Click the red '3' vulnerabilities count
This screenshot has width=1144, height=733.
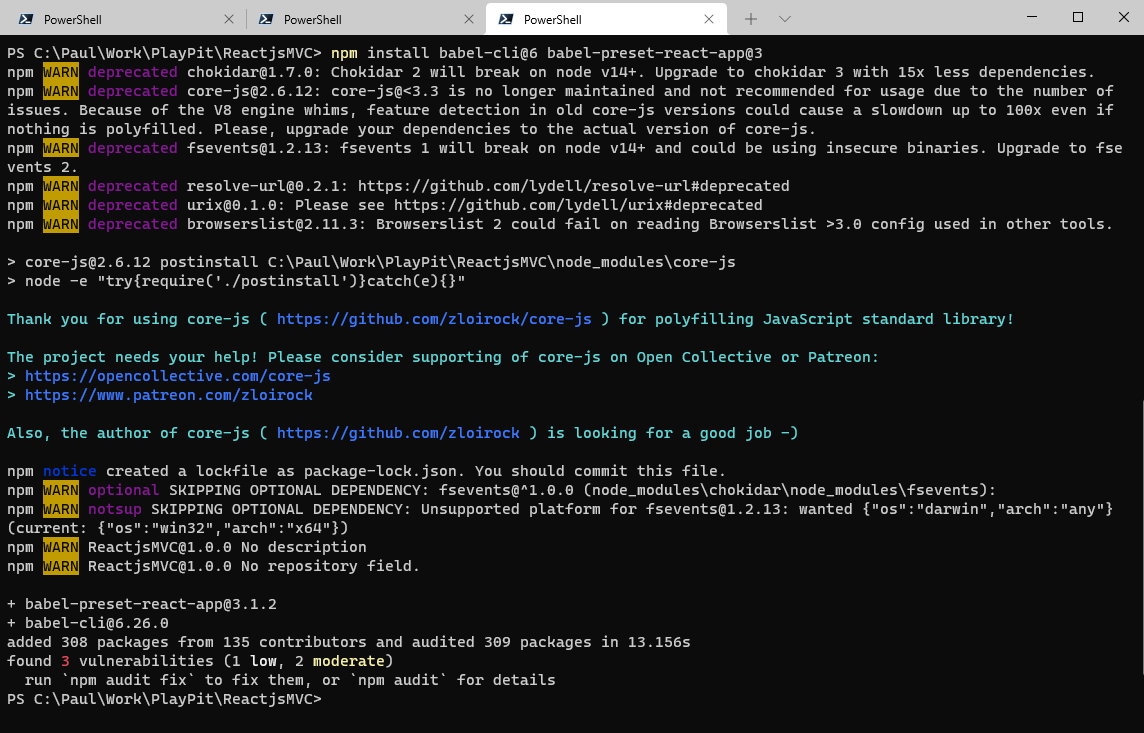[65, 661]
